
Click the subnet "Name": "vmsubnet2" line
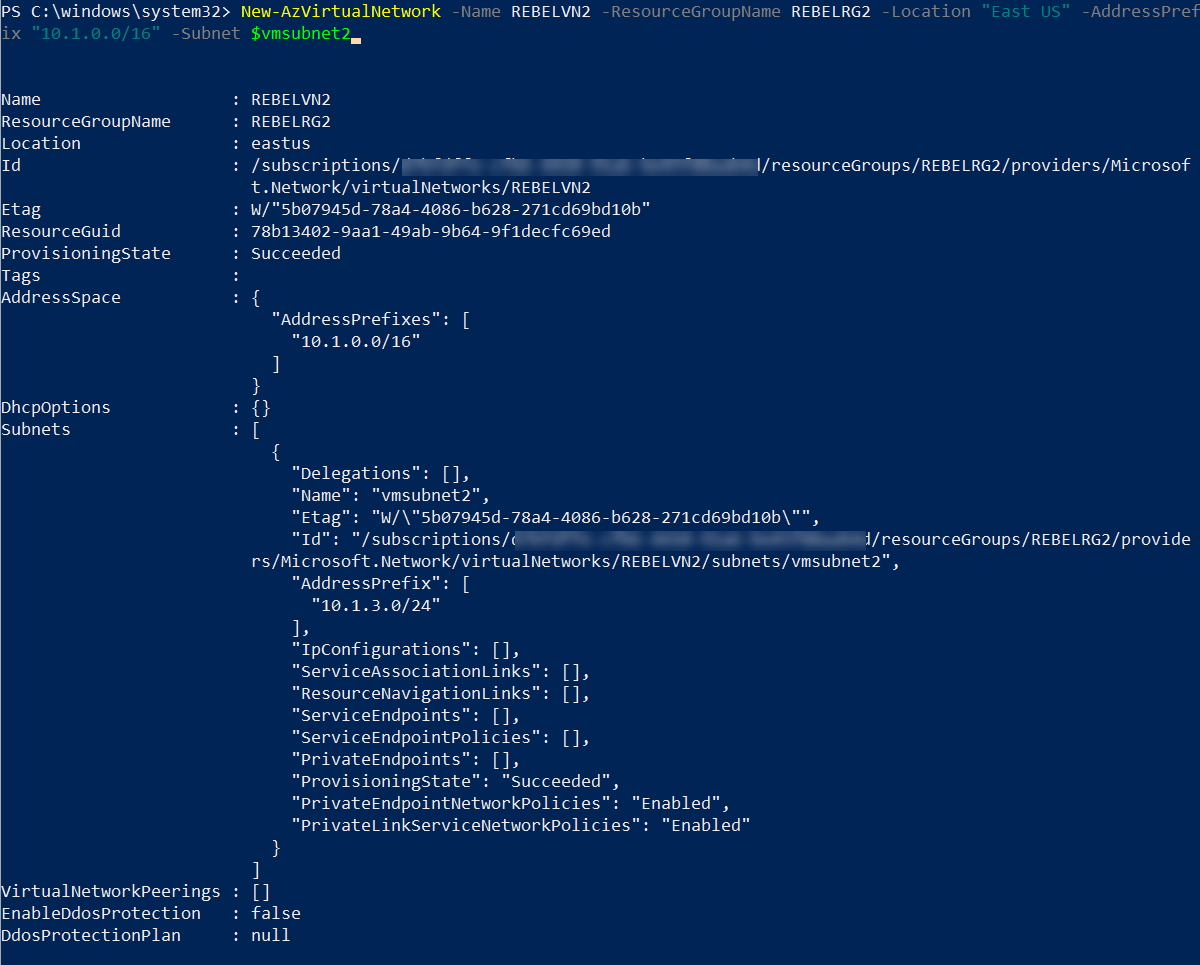(x=390, y=496)
